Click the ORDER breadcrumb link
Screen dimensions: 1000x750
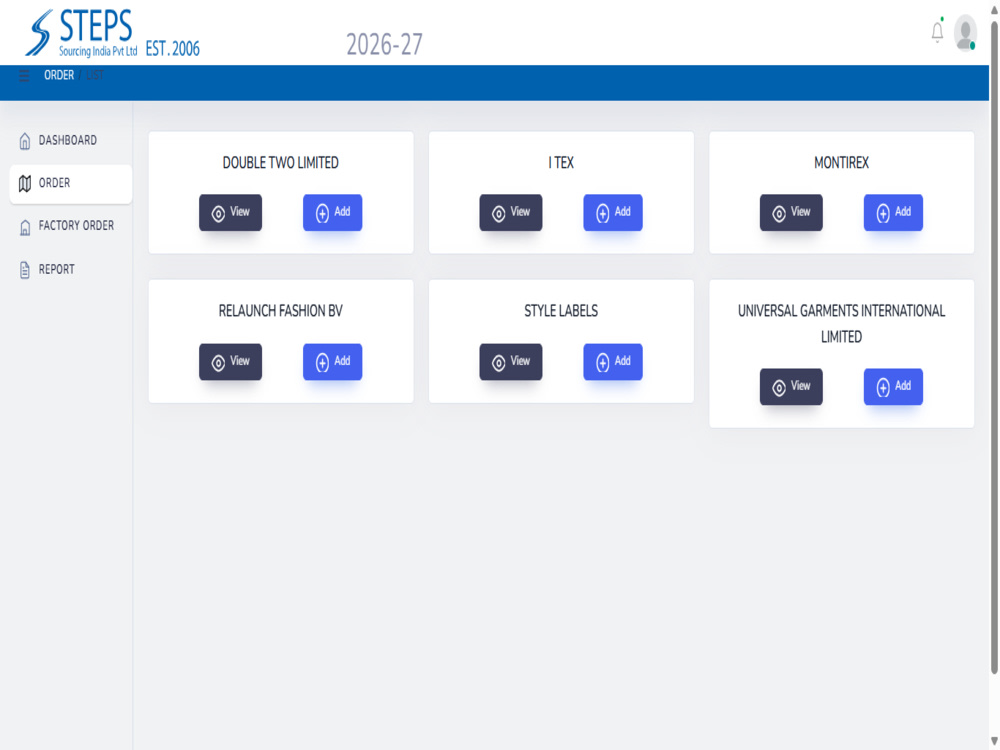click(59, 75)
